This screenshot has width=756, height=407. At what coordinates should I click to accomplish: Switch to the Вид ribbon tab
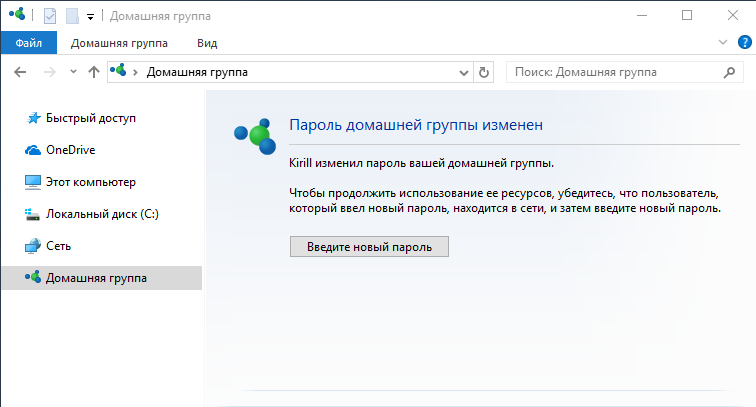(x=207, y=43)
